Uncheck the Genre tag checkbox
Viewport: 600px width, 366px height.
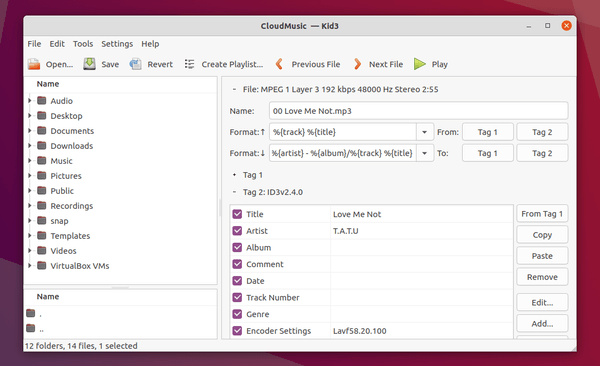point(237,314)
